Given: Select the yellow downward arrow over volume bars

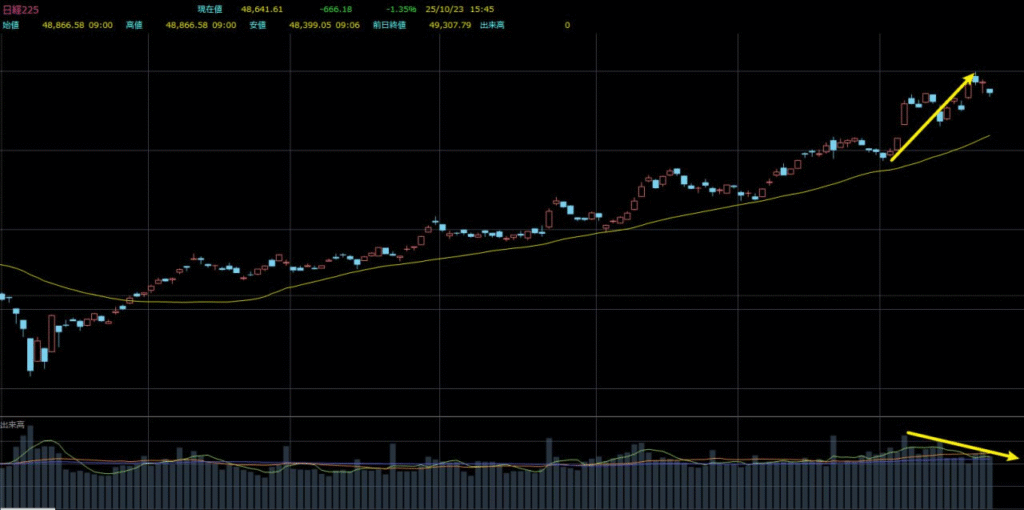Looking at the screenshot, I should click(x=962, y=445).
